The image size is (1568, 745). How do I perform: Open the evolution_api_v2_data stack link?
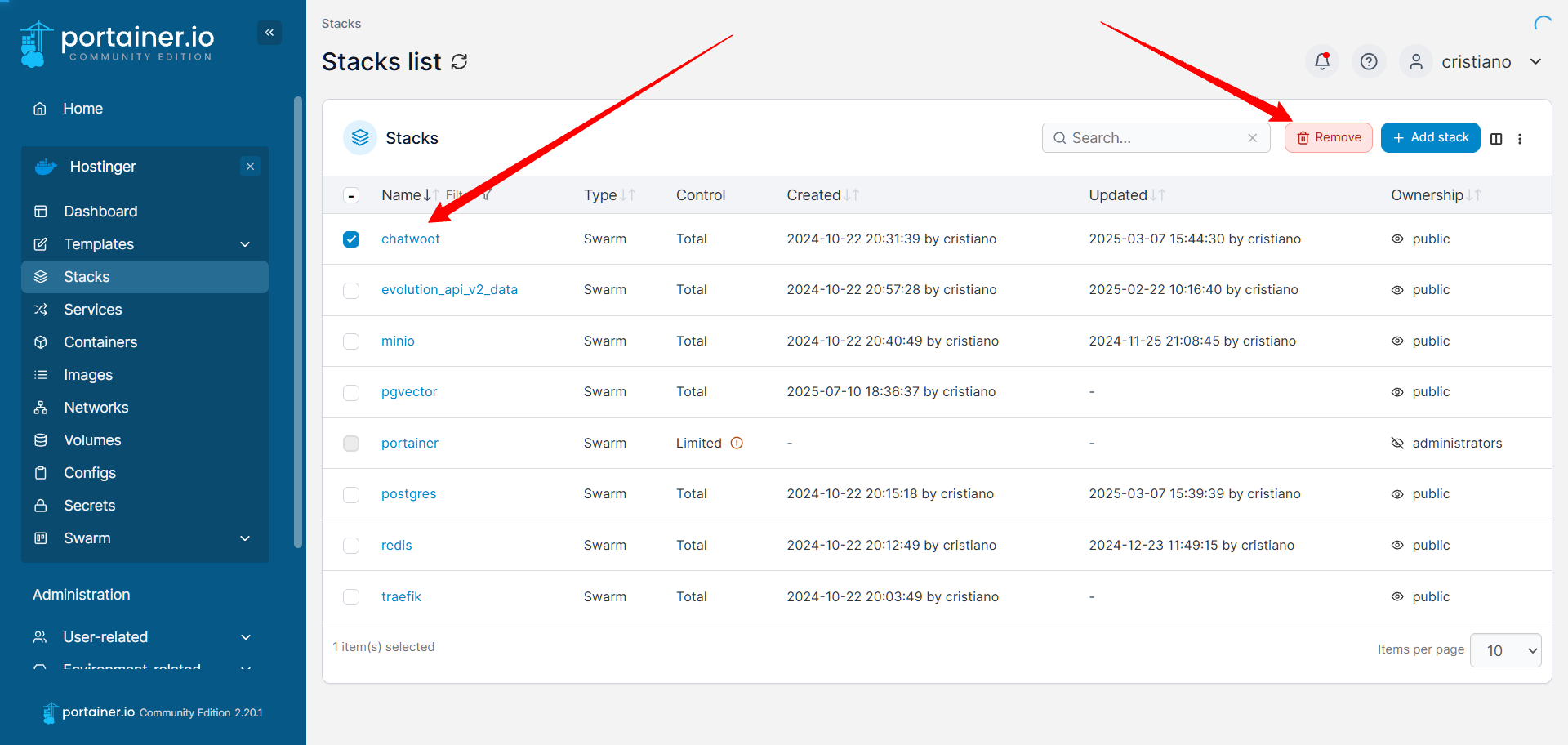click(449, 290)
